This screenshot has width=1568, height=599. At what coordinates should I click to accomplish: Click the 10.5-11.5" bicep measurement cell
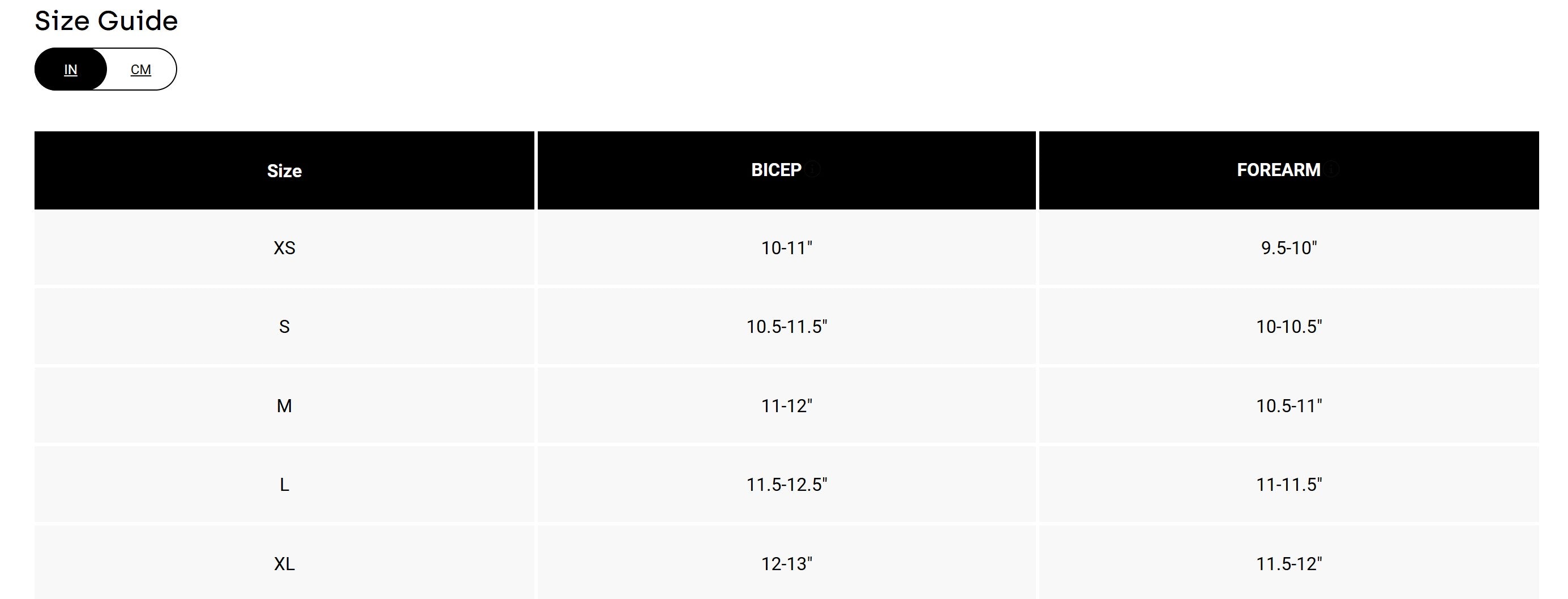786,327
